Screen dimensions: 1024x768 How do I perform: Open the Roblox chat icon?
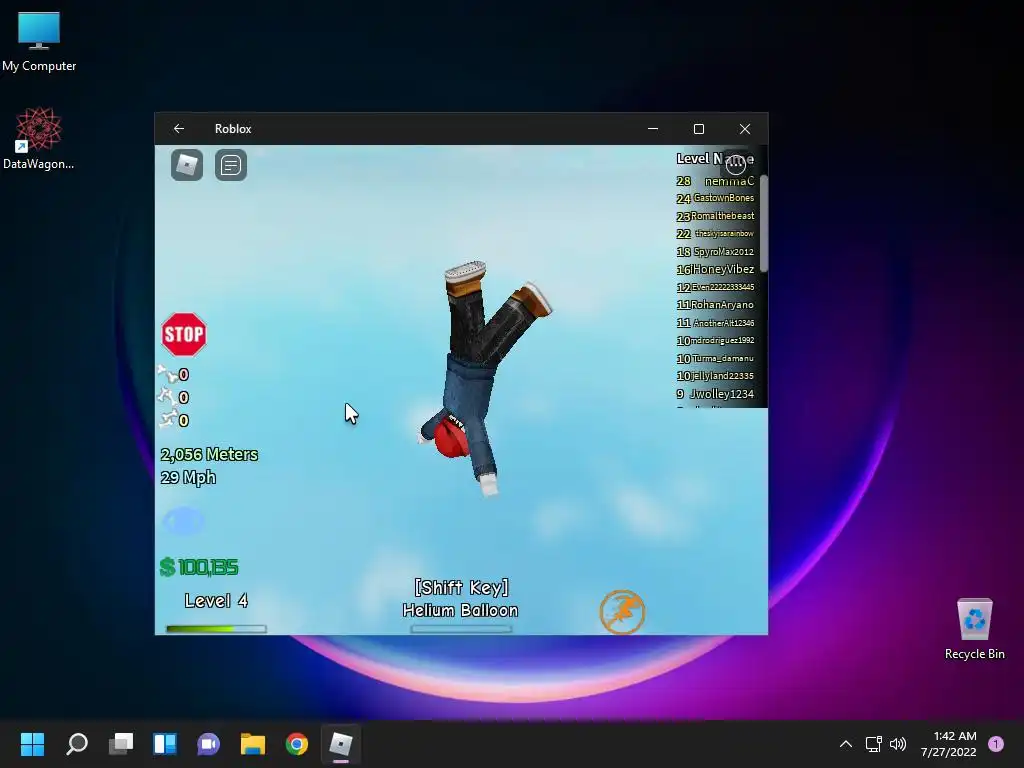231,165
